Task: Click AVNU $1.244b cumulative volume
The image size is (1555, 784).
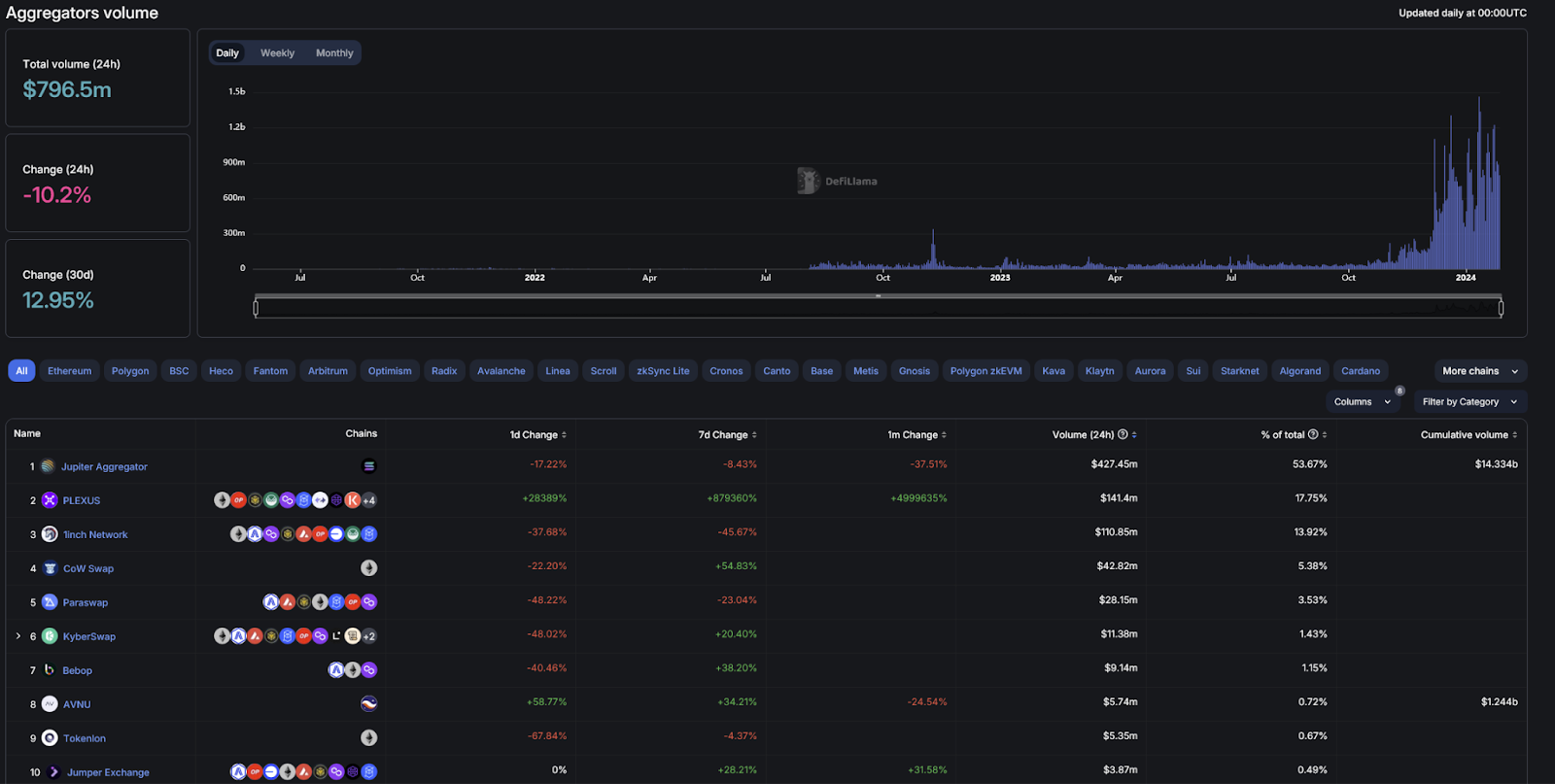Action: (1500, 702)
